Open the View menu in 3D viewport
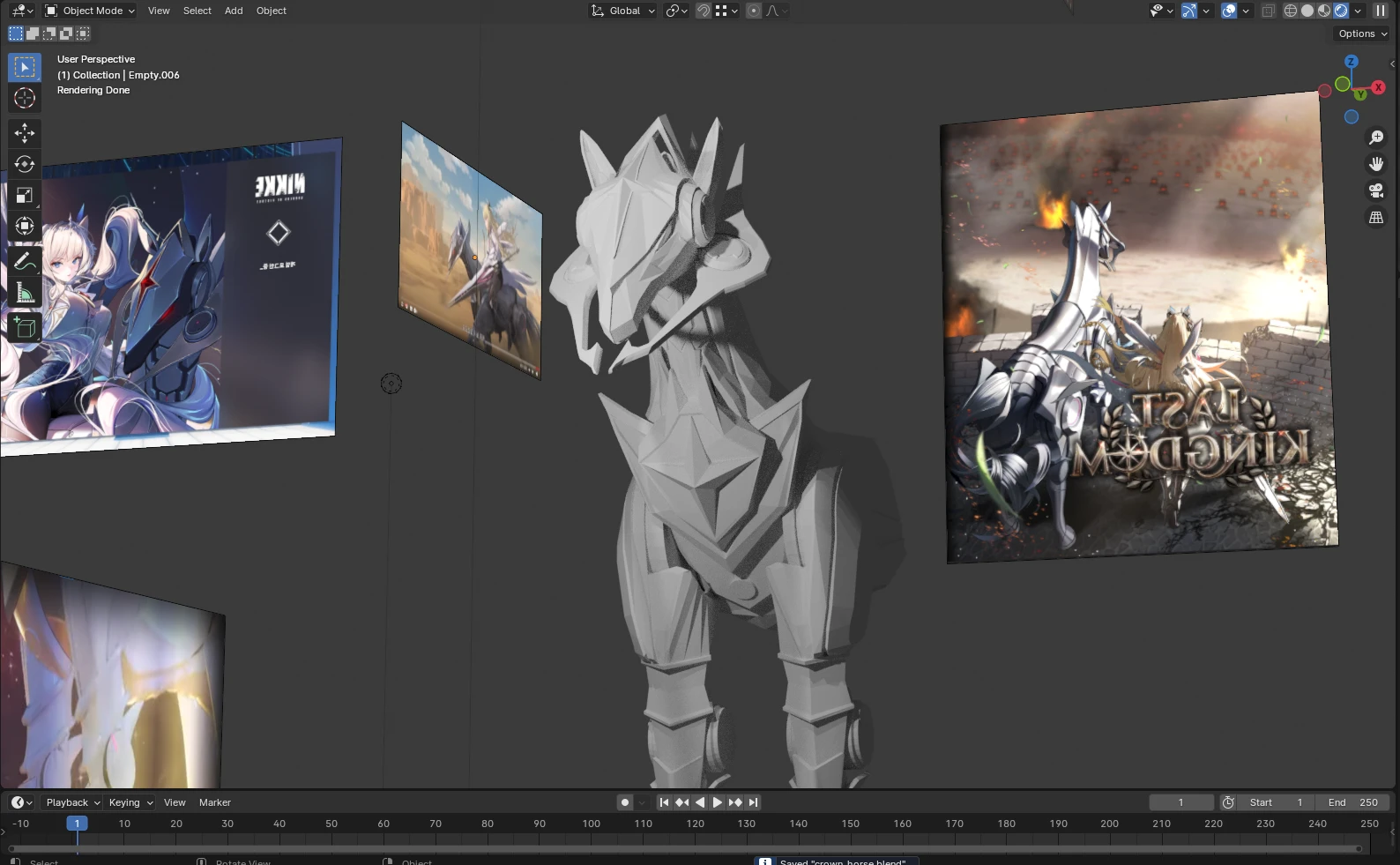 (x=159, y=11)
